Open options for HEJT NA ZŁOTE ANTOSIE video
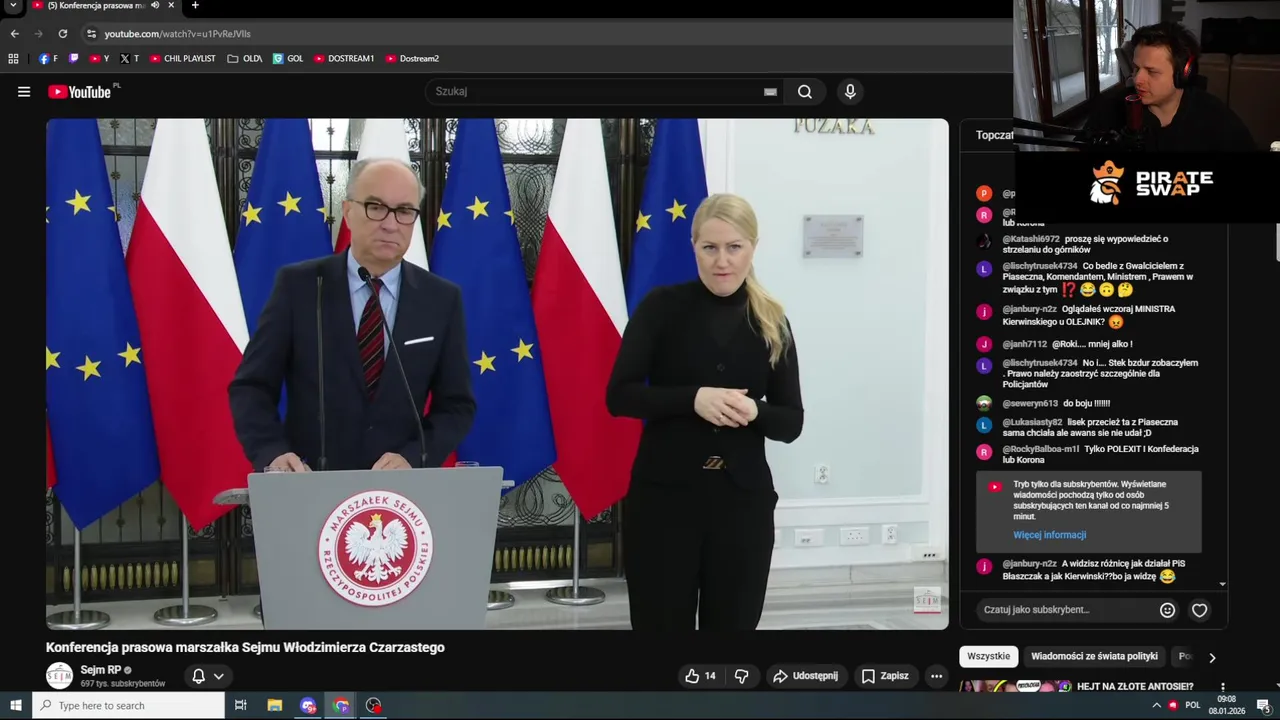 pyautogui.click(x=1222, y=688)
